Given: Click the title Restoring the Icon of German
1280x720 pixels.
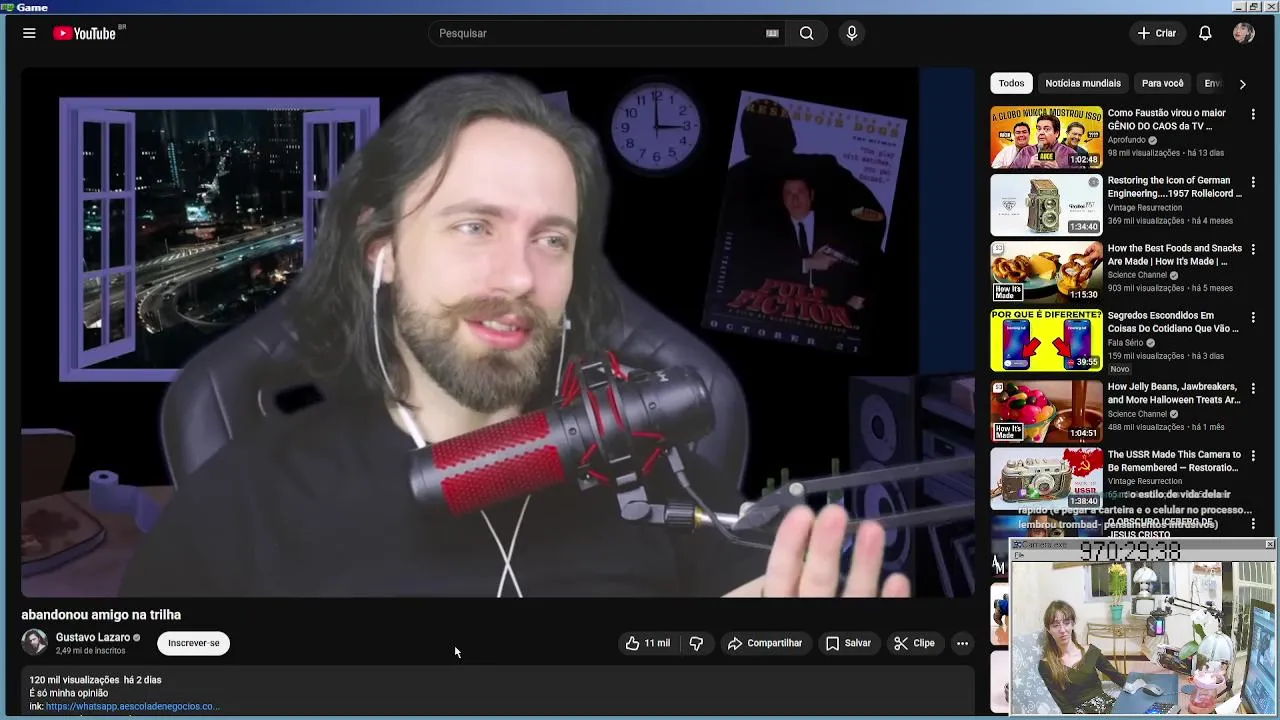Looking at the screenshot, I should [x=1169, y=181].
